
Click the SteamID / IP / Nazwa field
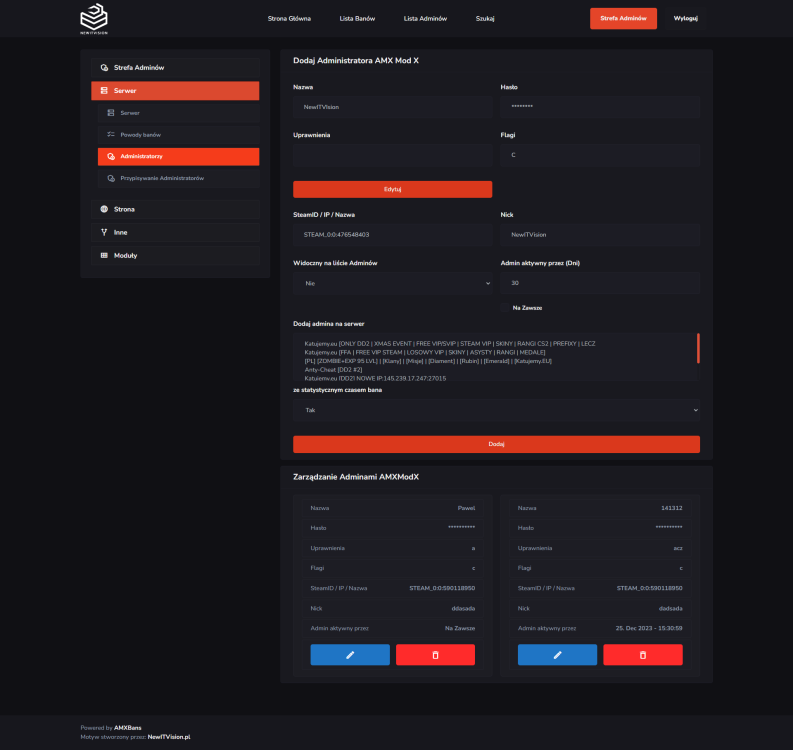[392, 235]
